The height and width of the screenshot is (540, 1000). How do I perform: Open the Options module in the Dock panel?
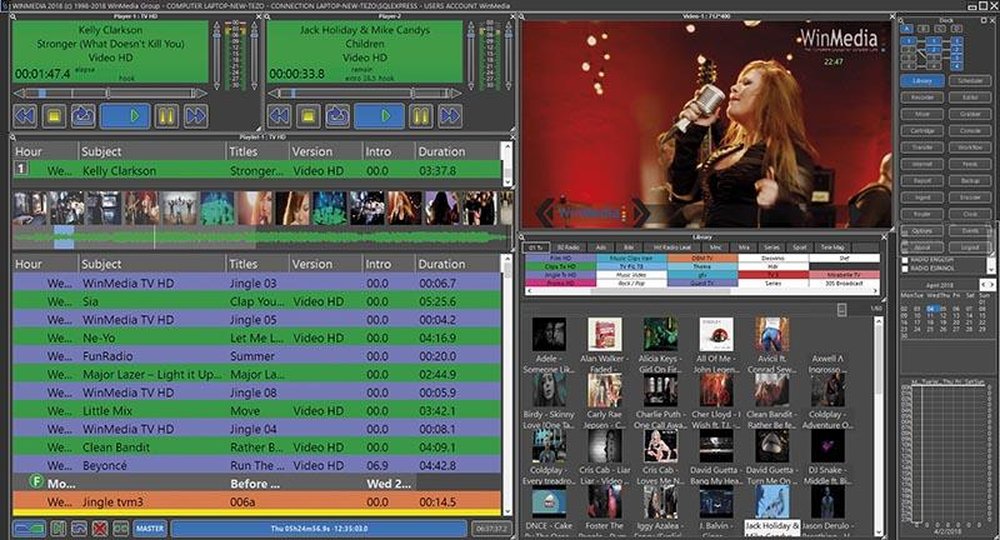coord(922,231)
